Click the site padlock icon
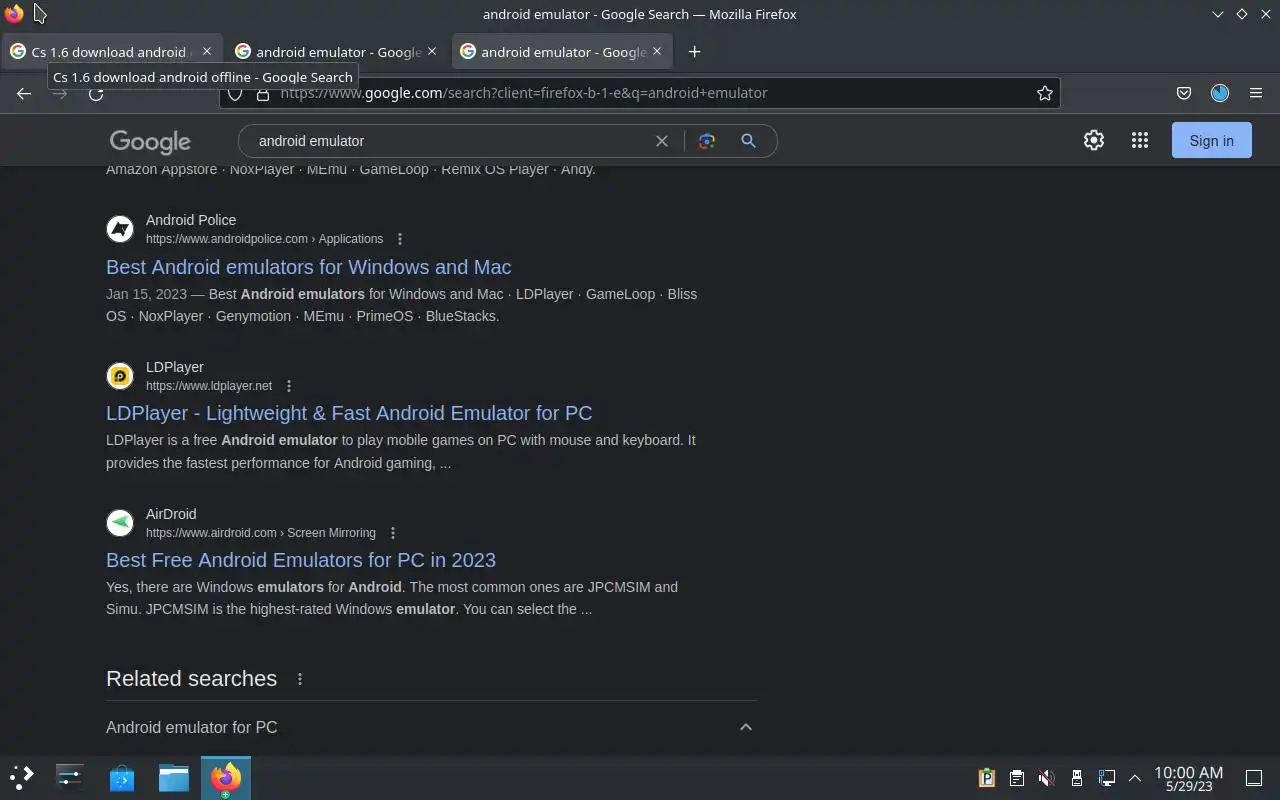Viewport: 1280px width, 800px height. 263,93
